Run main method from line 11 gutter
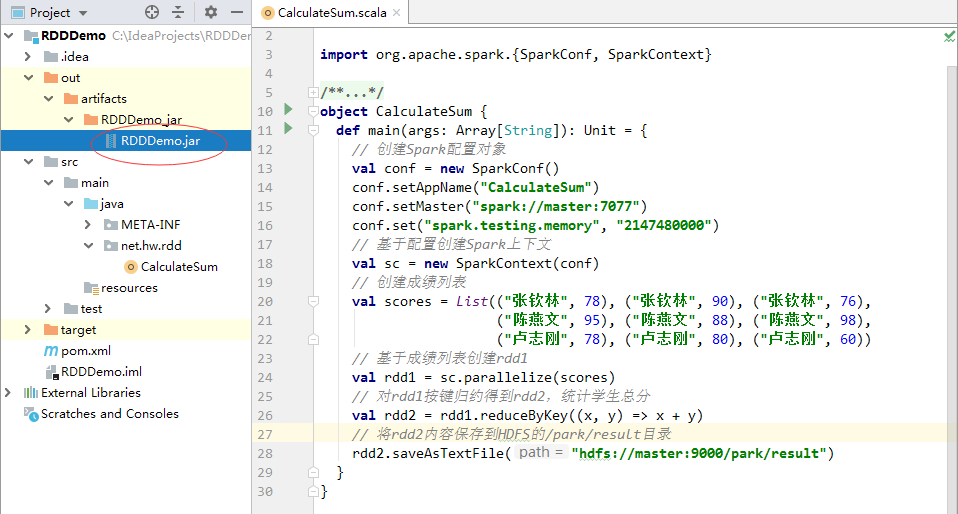 click(x=288, y=128)
